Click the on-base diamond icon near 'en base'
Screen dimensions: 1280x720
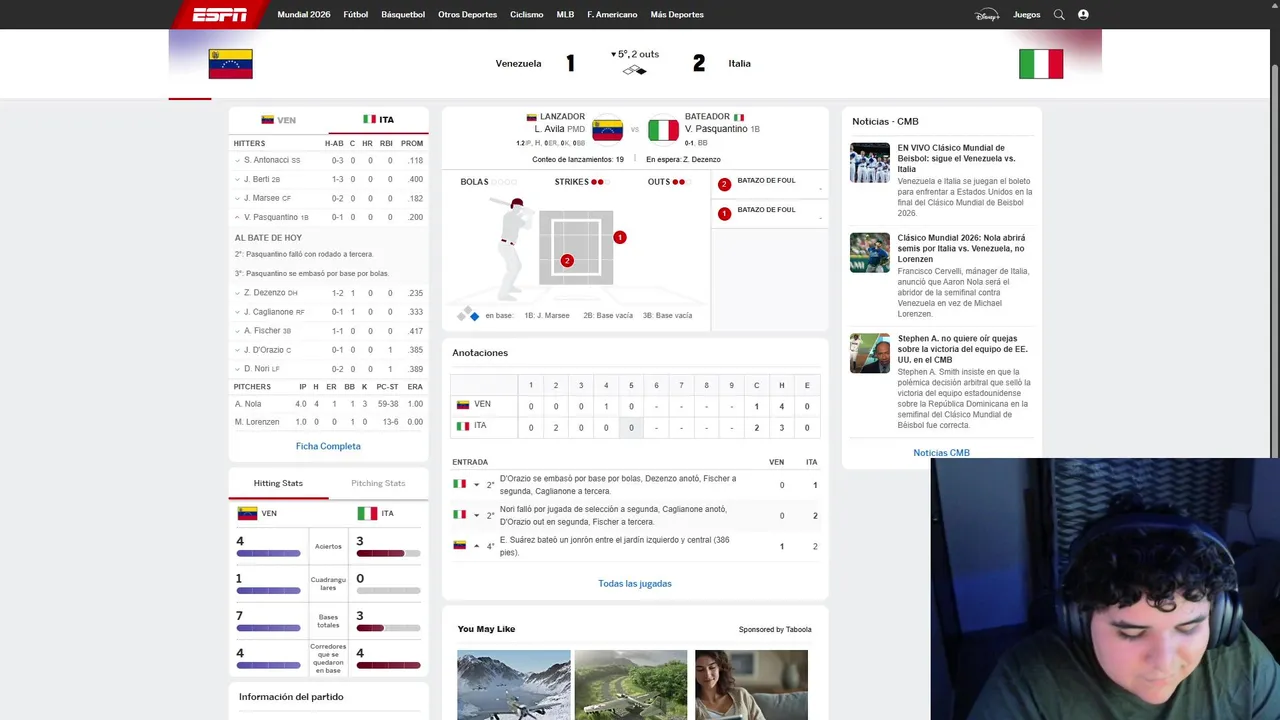(468, 315)
